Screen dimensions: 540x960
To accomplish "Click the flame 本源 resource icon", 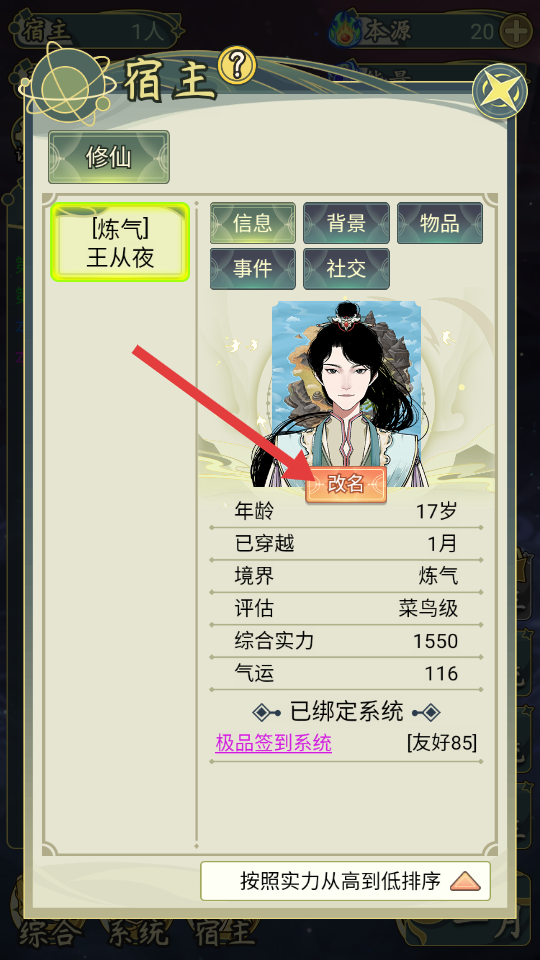I will pyautogui.click(x=345, y=30).
